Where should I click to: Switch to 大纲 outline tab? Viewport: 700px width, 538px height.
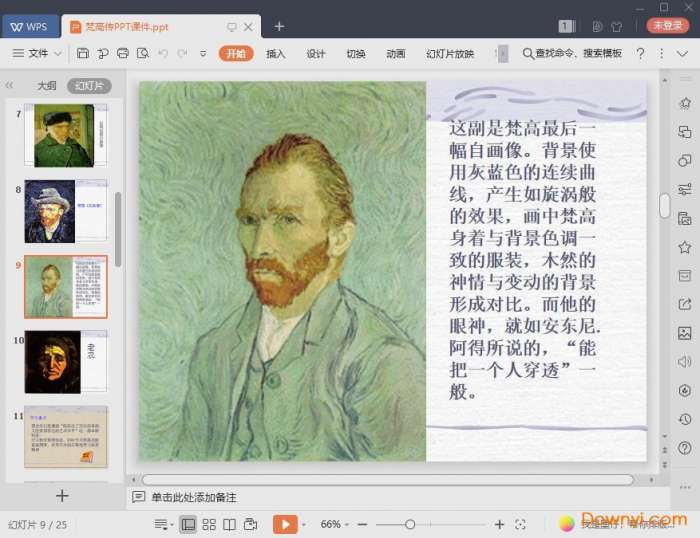click(47, 86)
